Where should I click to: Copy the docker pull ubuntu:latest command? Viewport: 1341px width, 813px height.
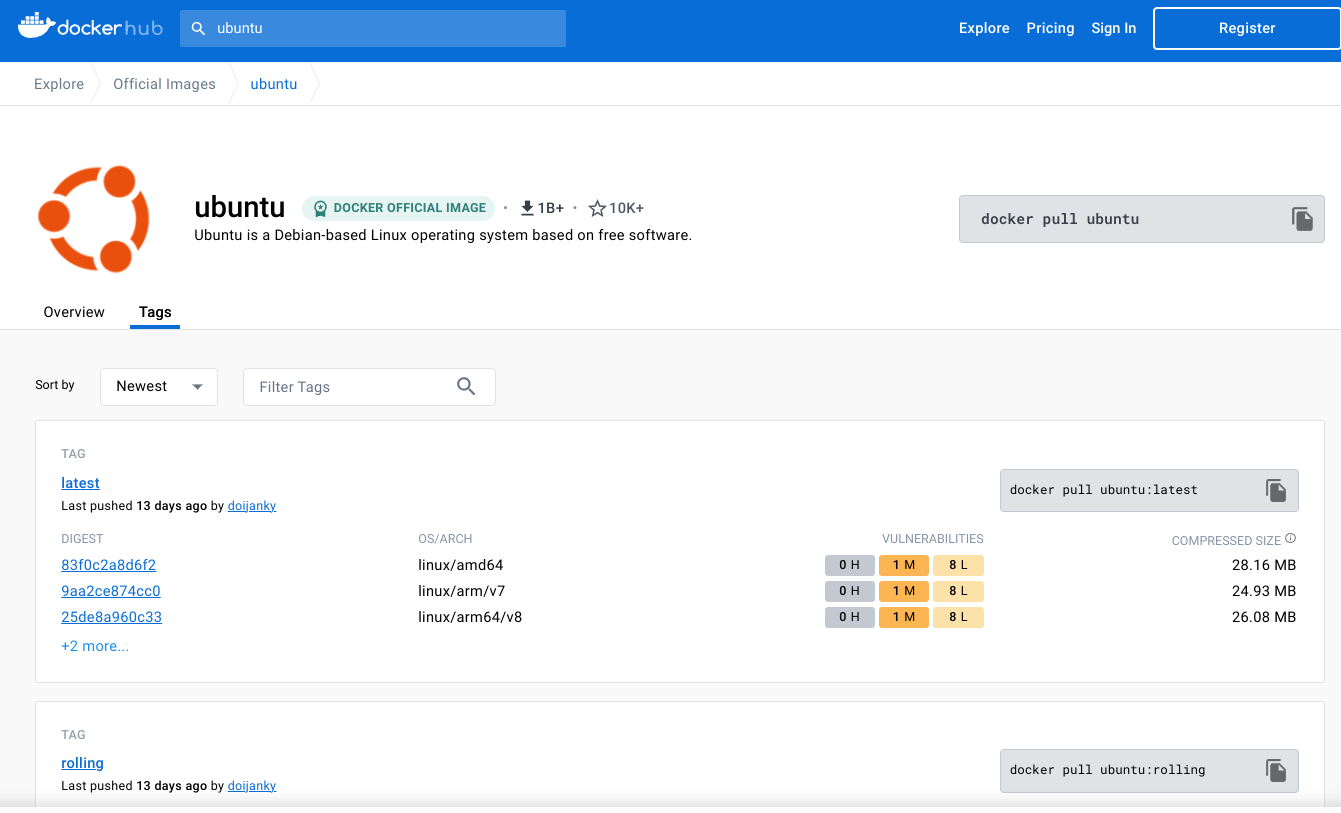(x=1276, y=490)
